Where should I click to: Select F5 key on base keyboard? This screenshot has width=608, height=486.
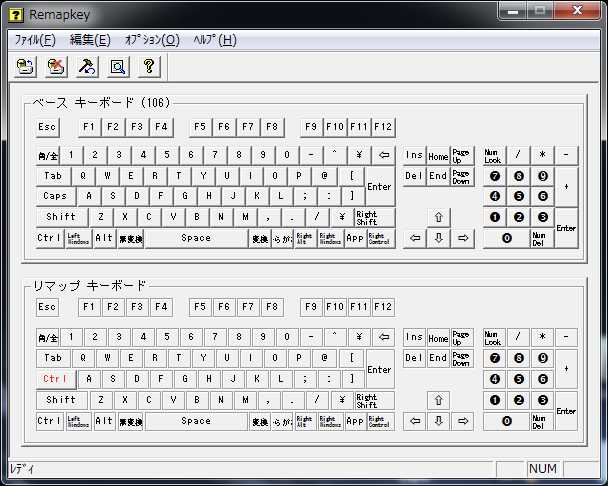(200, 127)
